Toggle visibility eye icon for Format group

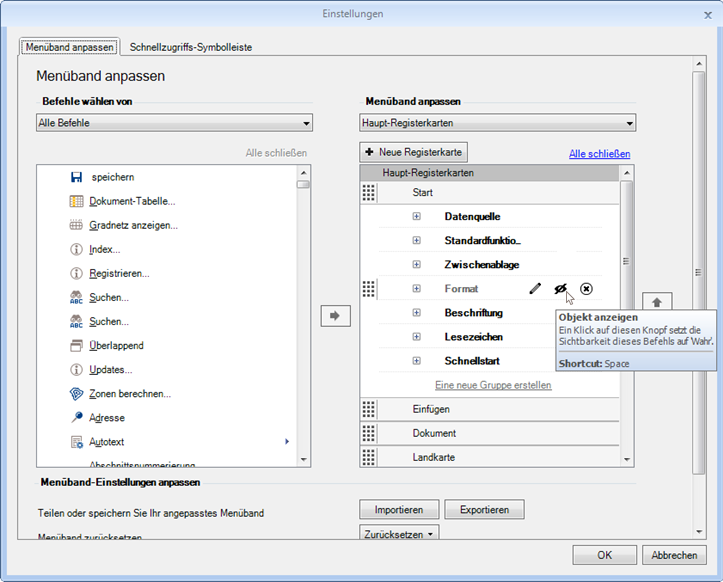click(x=561, y=289)
